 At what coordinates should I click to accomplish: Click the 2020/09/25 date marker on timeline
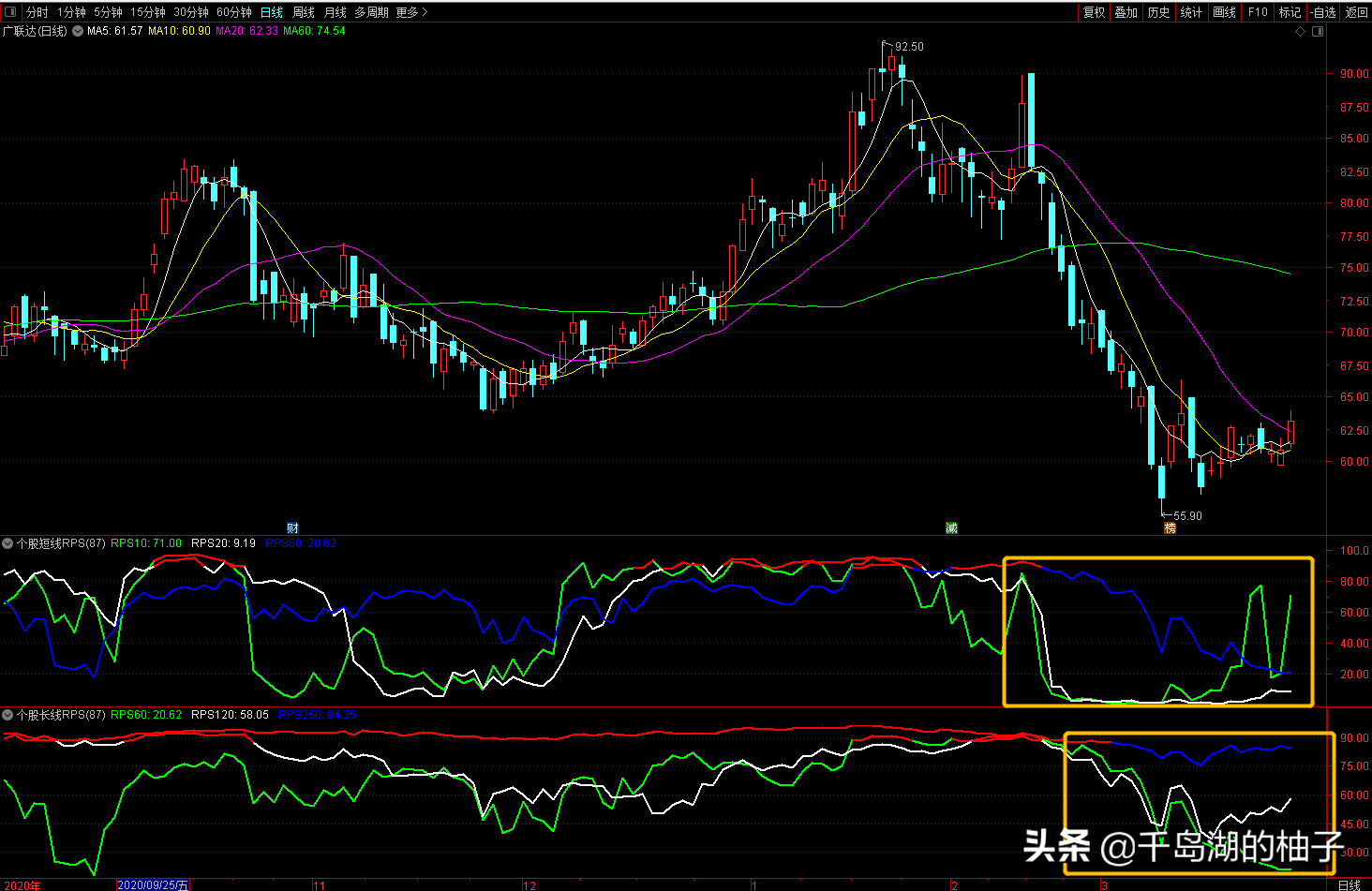(153, 884)
